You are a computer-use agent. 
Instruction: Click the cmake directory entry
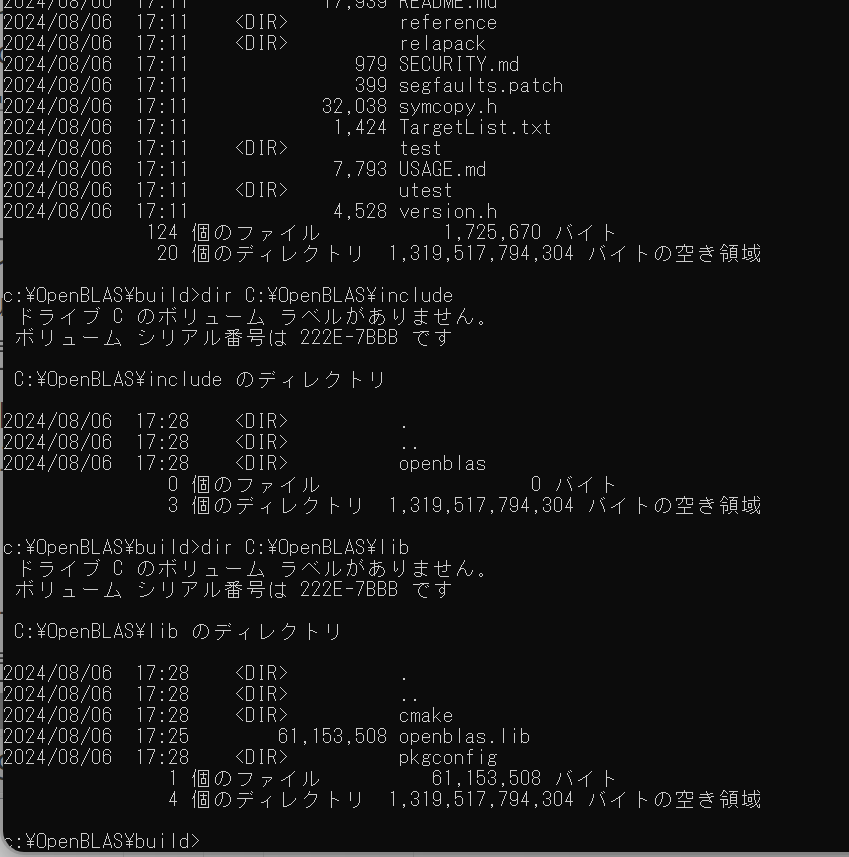tap(426, 716)
